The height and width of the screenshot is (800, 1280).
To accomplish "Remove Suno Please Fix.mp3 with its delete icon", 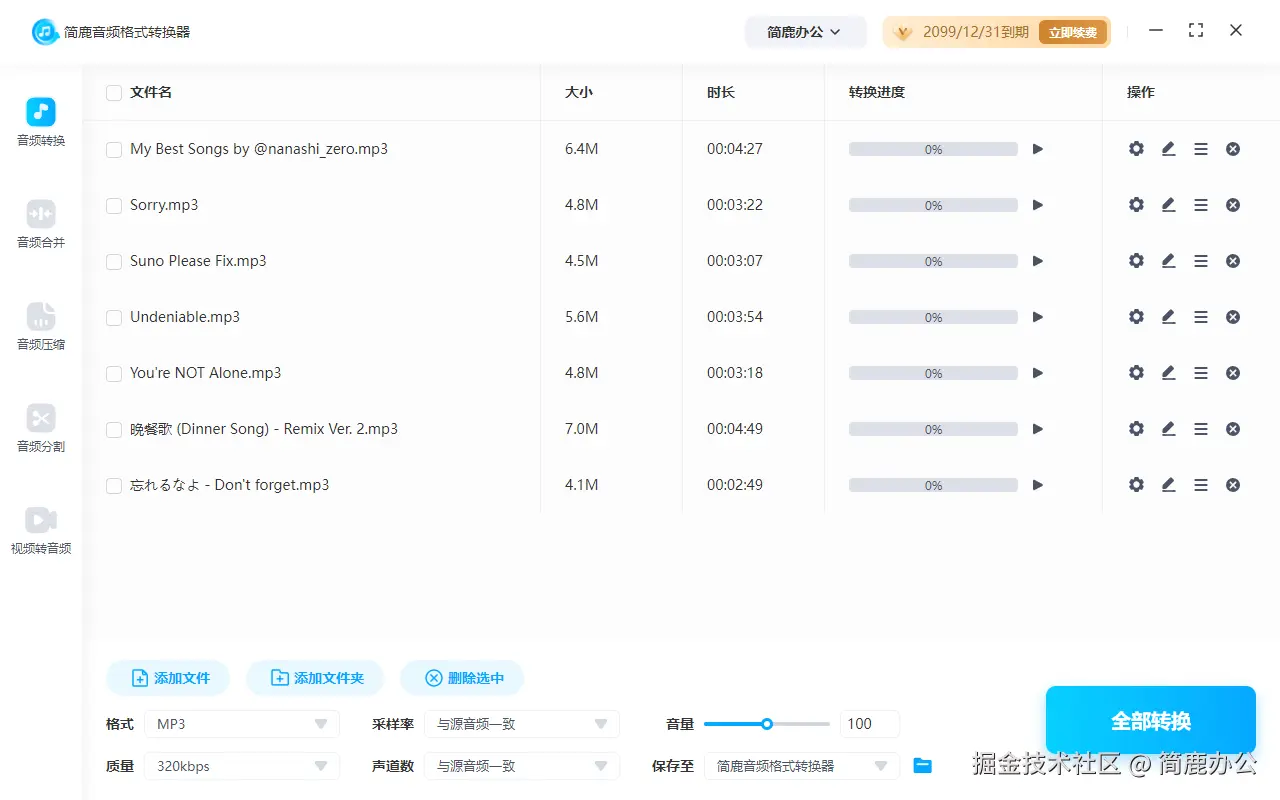I will (x=1232, y=260).
